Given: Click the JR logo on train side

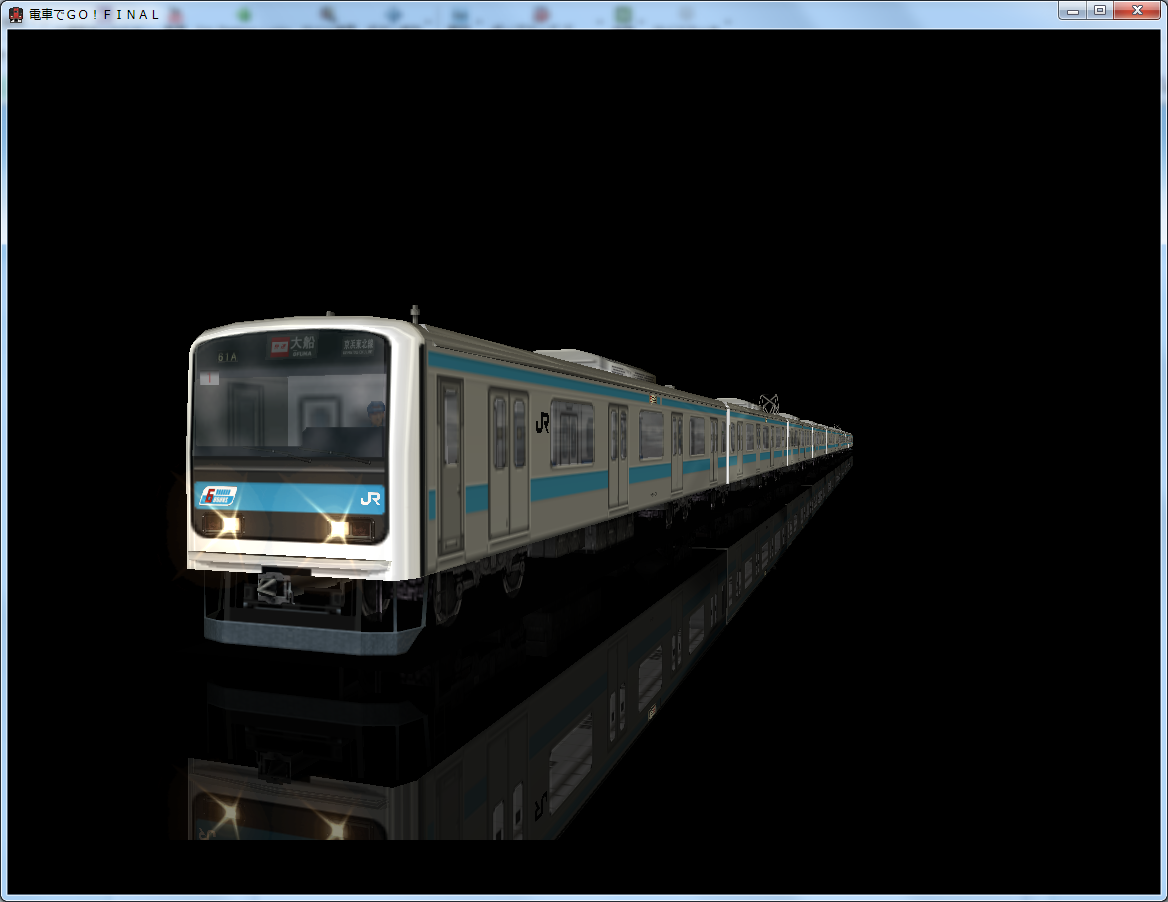Looking at the screenshot, I should [542, 423].
